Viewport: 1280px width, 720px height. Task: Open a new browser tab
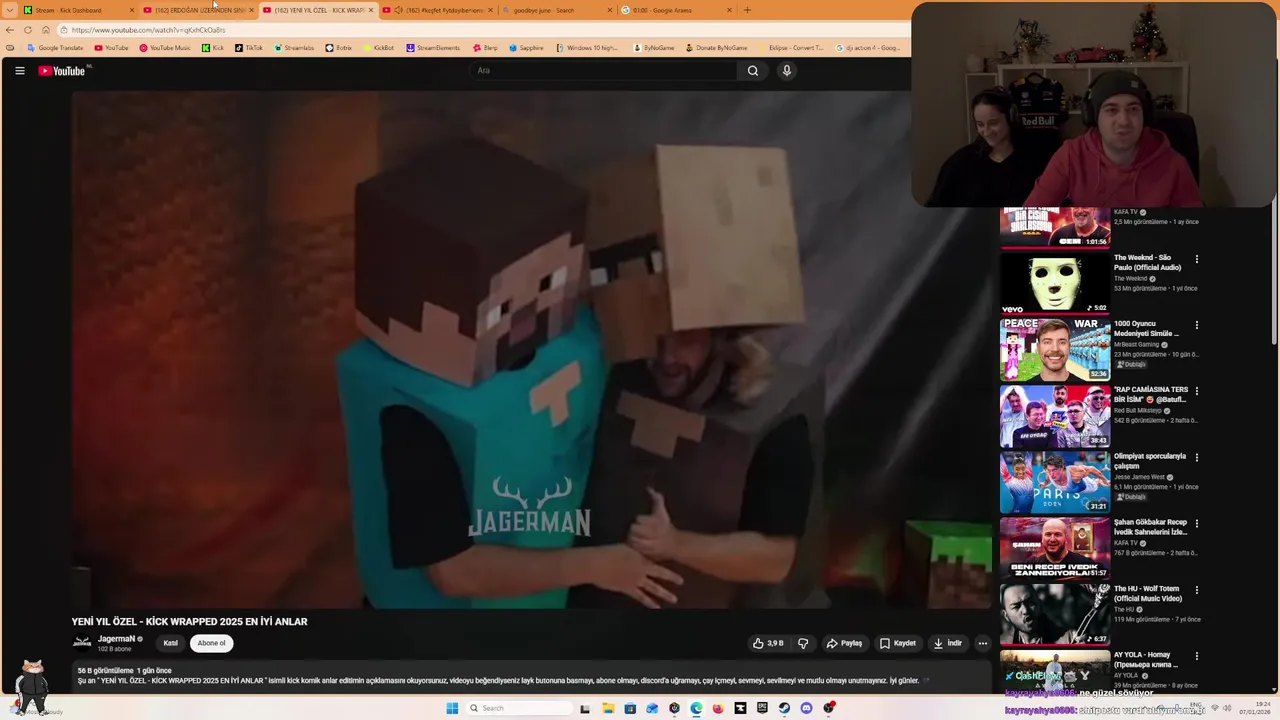click(x=747, y=10)
